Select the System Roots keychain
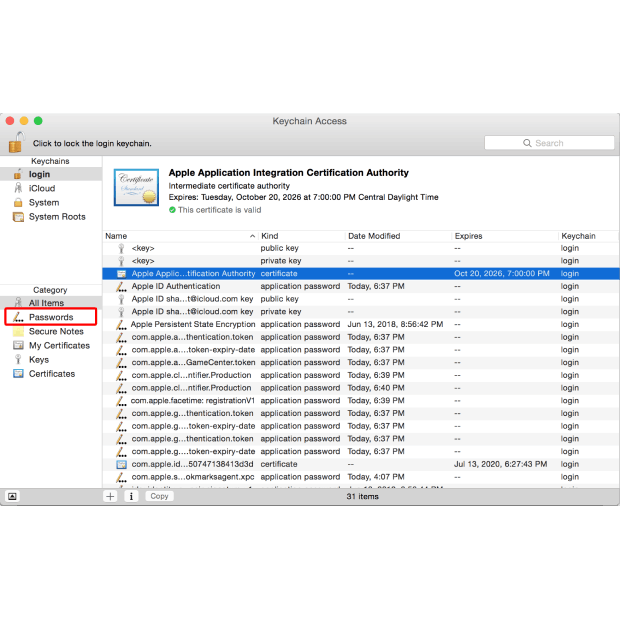Image resolution: width=620 pixels, height=620 pixels. [x=51, y=217]
